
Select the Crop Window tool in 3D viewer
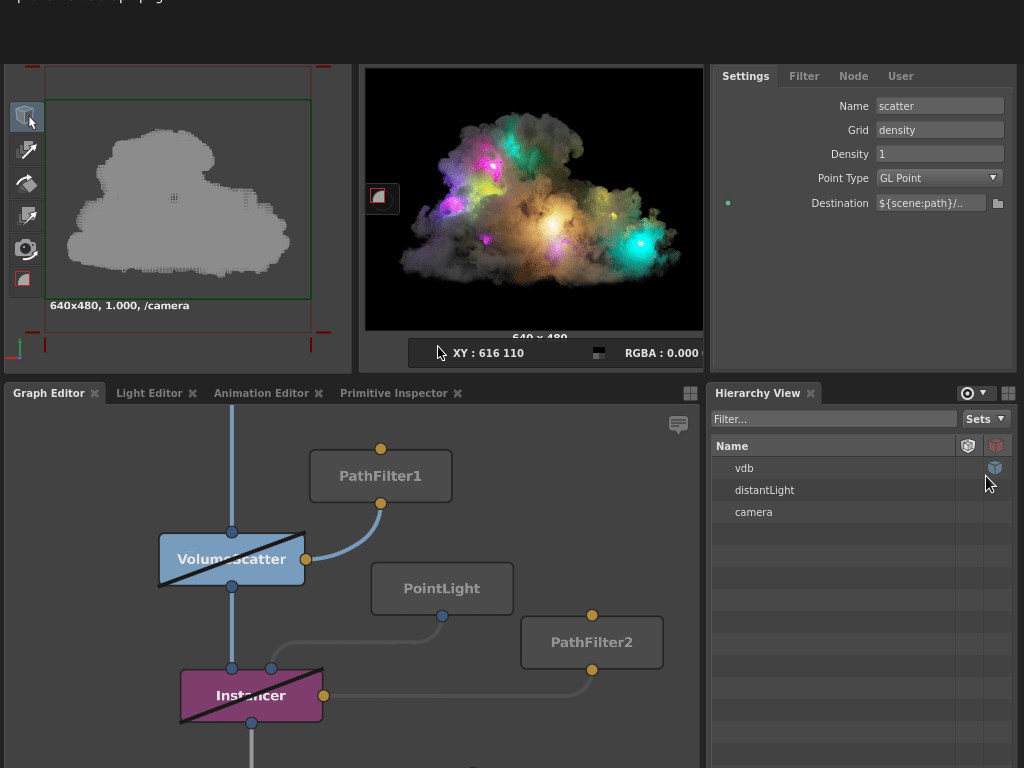pos(23,280)
